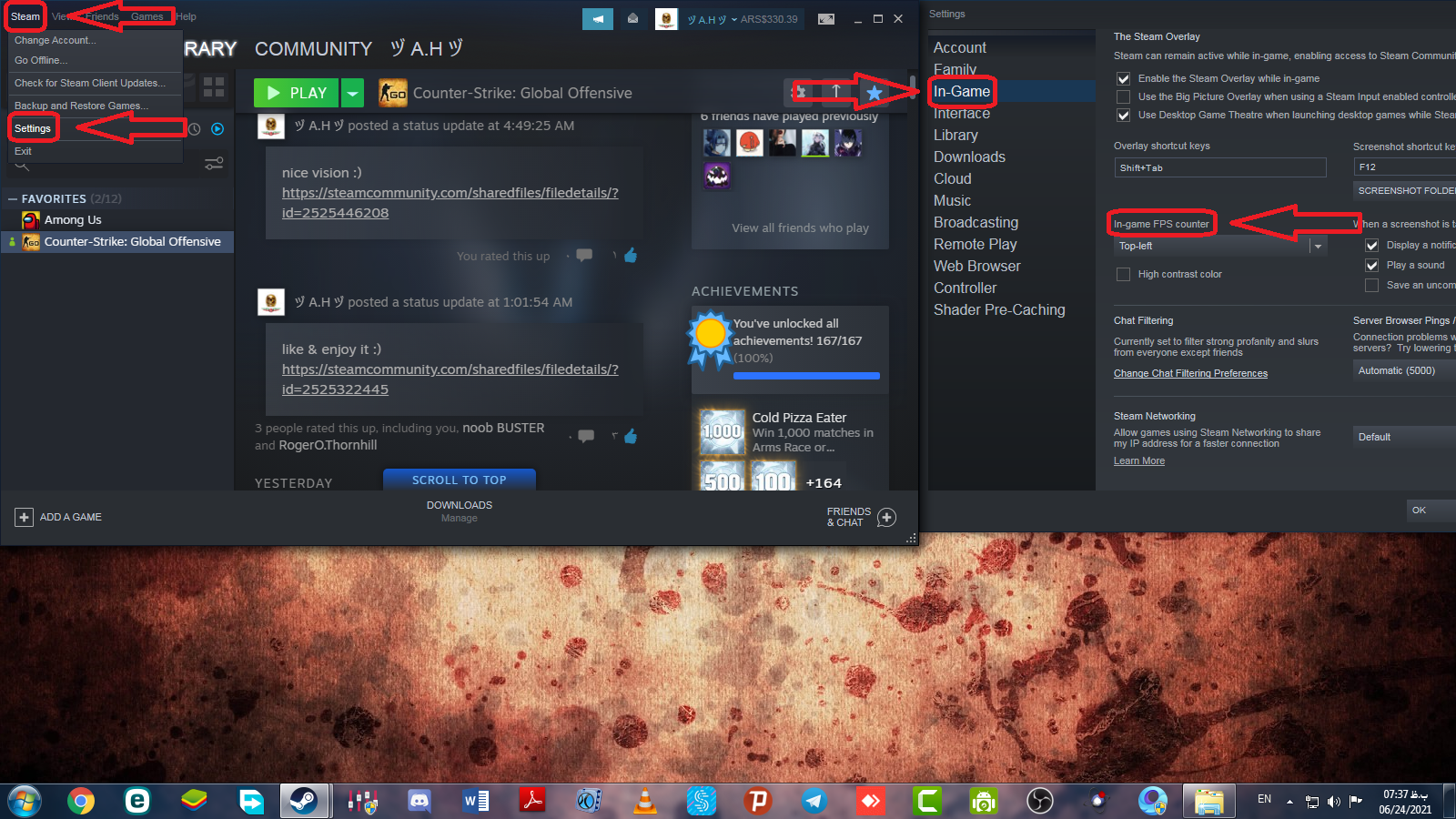Click the Overlay shortcut keys Shift+Tab field

(x=1220, y=167)
